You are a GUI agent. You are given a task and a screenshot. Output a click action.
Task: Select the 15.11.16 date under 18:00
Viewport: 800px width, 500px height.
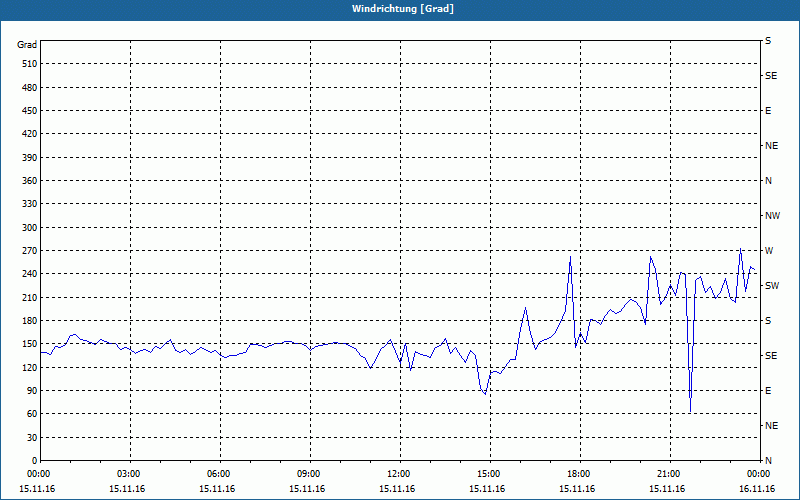click(x=577, y=489)
